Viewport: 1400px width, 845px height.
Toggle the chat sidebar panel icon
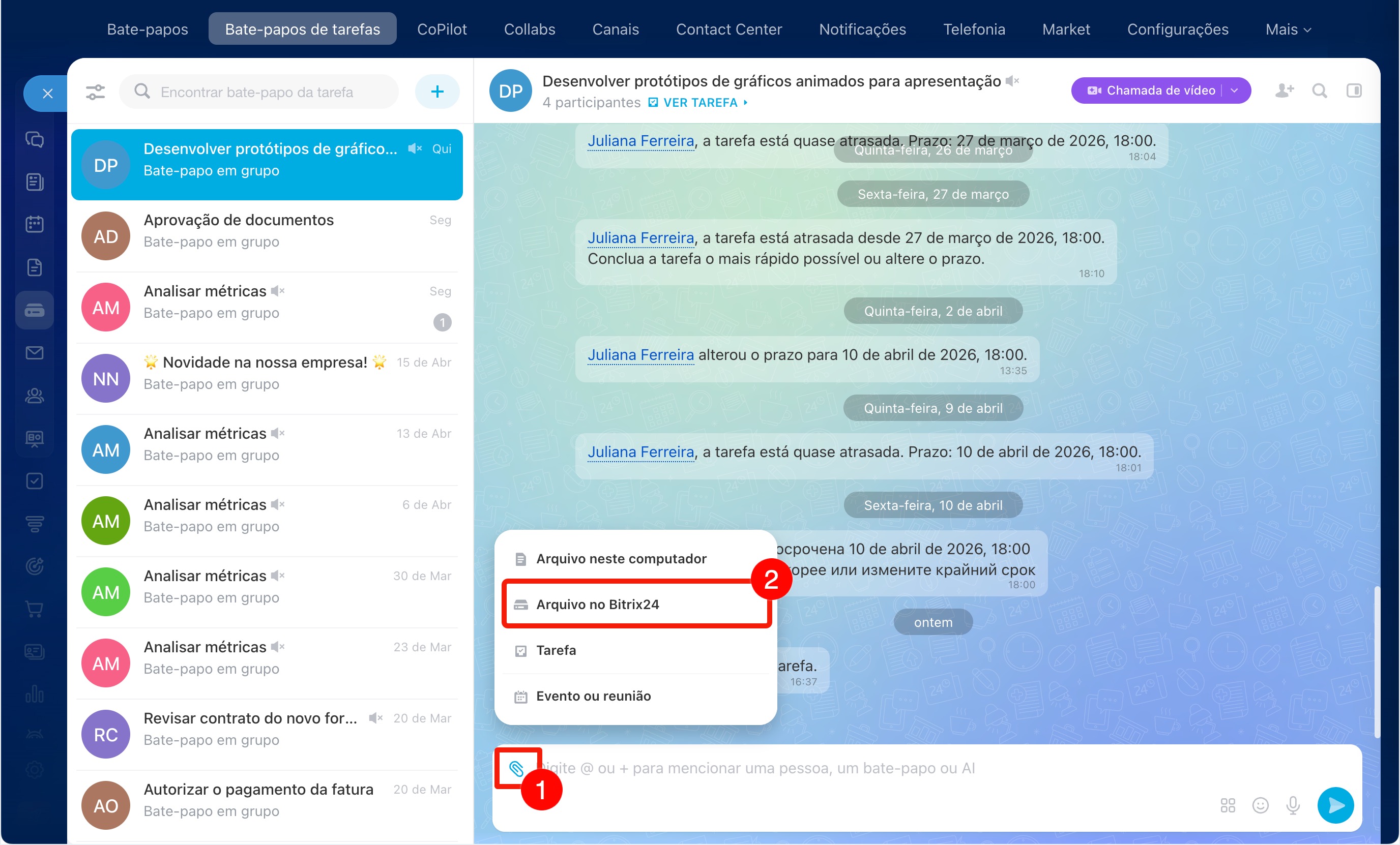tap(1354, 91)
